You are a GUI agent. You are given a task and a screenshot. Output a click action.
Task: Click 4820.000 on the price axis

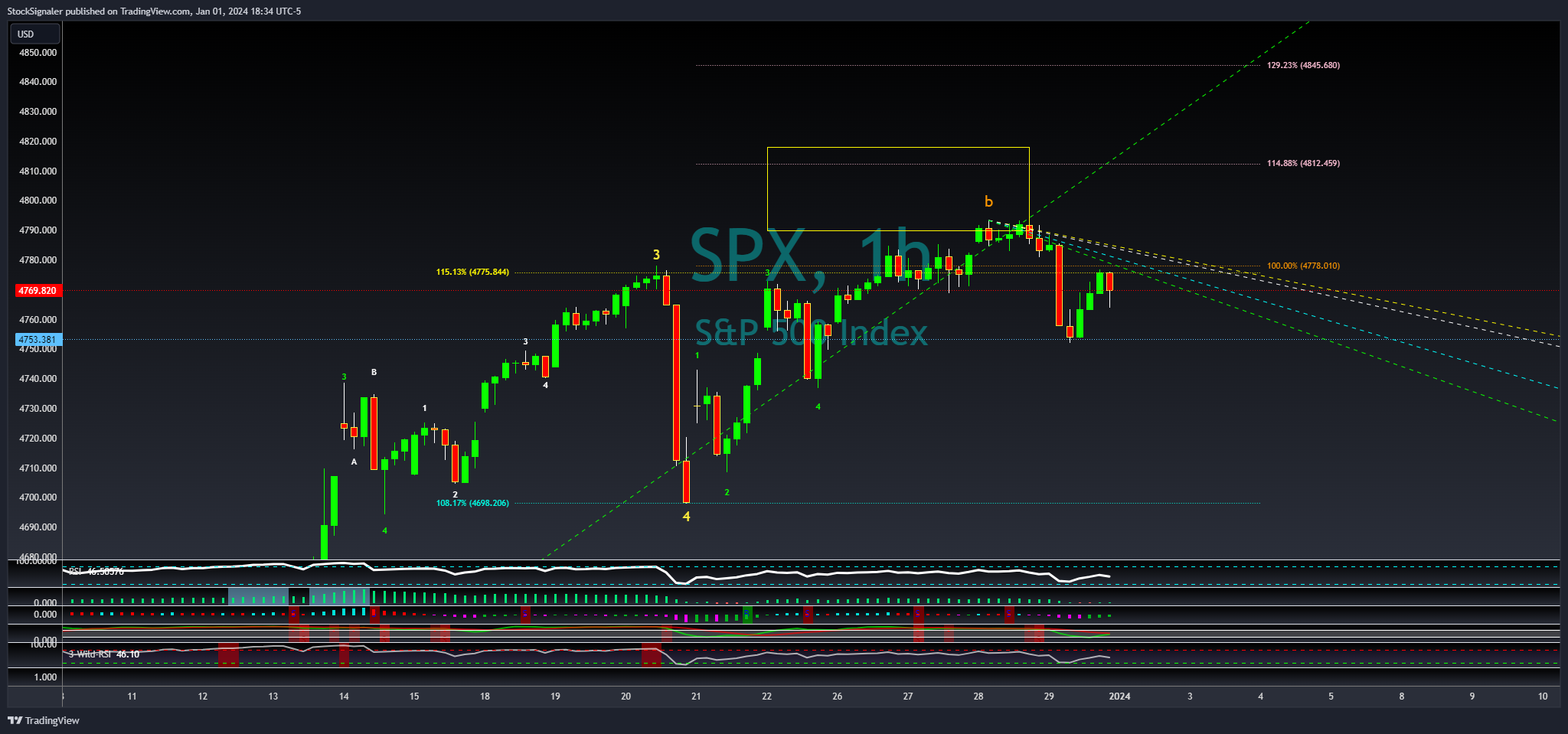38,142
